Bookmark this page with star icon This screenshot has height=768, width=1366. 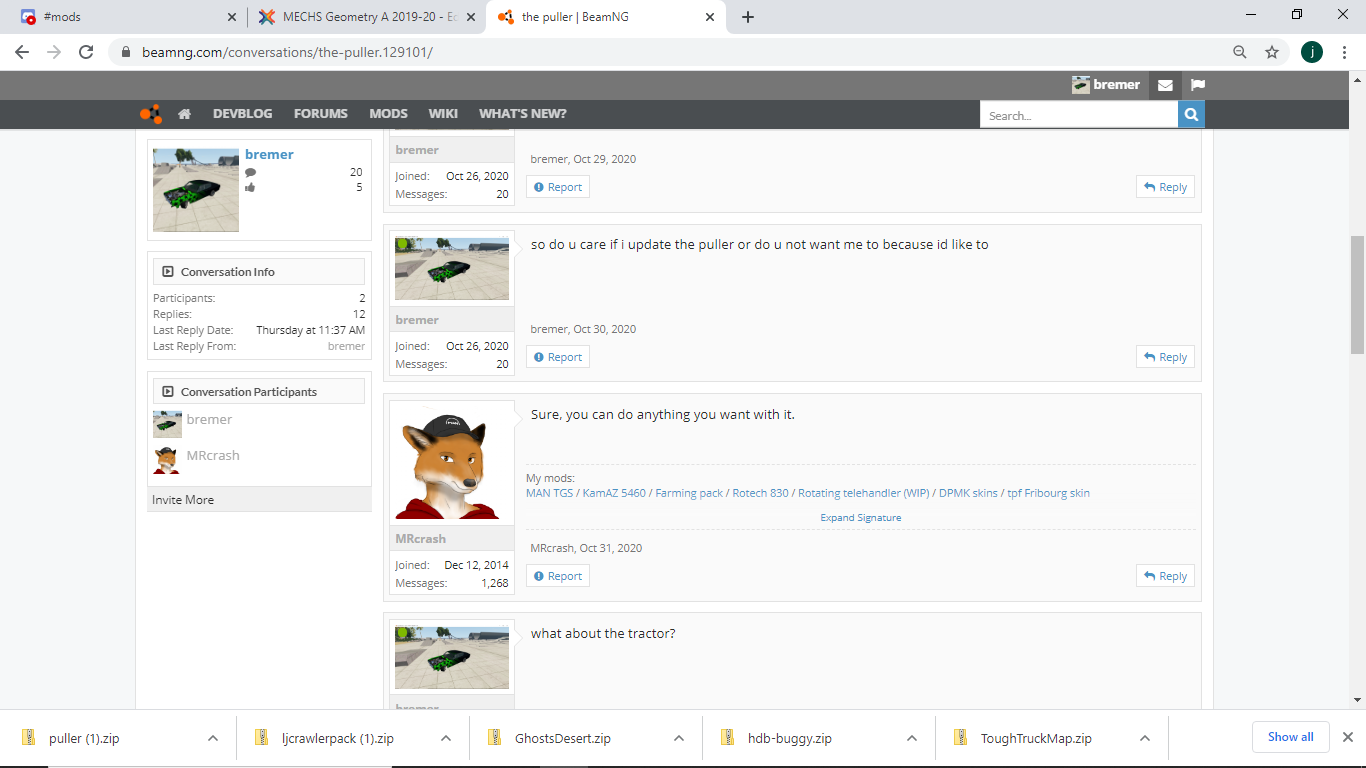[1272, 52]
